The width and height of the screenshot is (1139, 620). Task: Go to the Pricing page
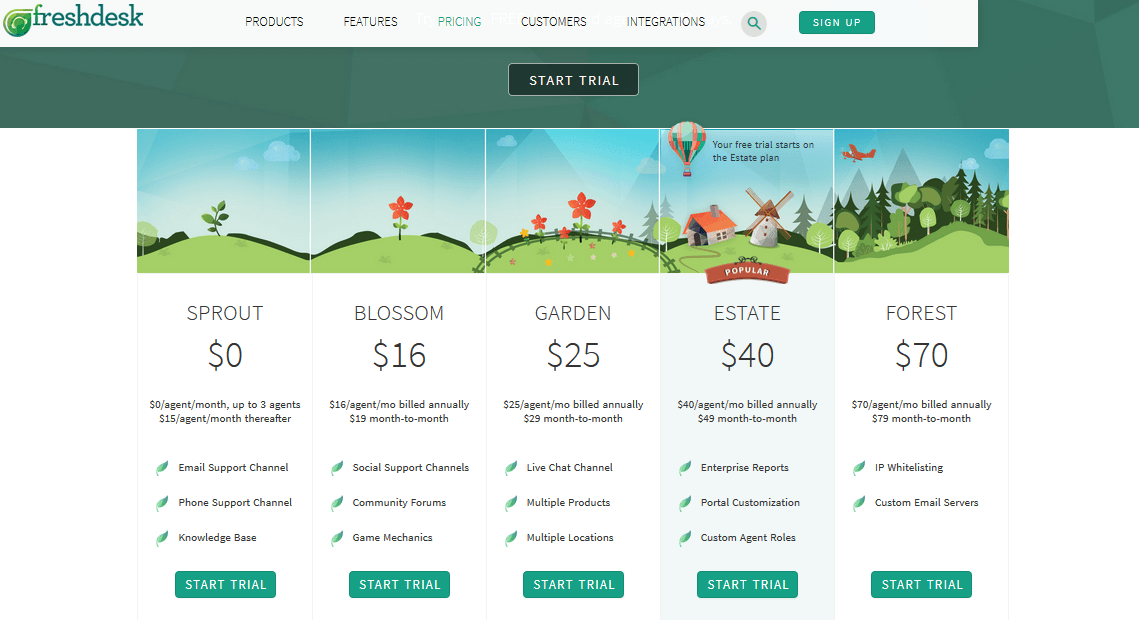pos(459,22)
